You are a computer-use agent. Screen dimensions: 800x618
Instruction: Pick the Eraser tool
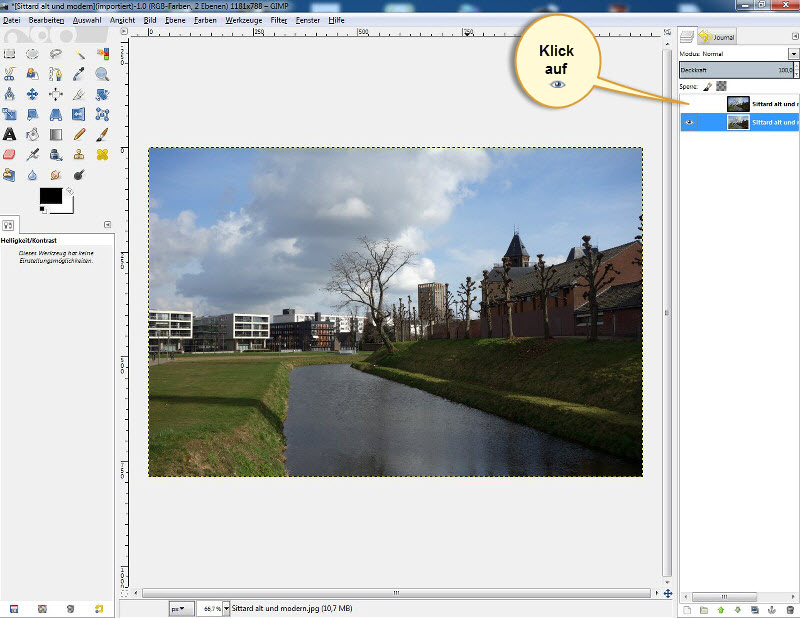point(10,155)
